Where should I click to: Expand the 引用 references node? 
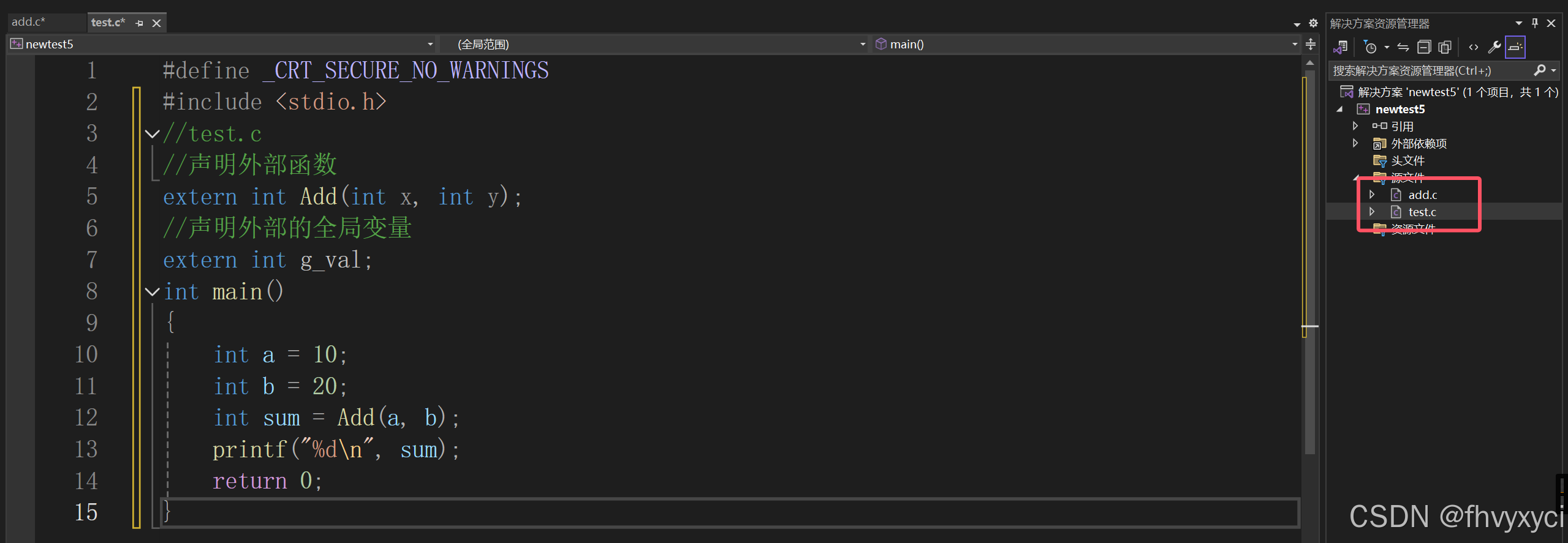pos(1355,126)
